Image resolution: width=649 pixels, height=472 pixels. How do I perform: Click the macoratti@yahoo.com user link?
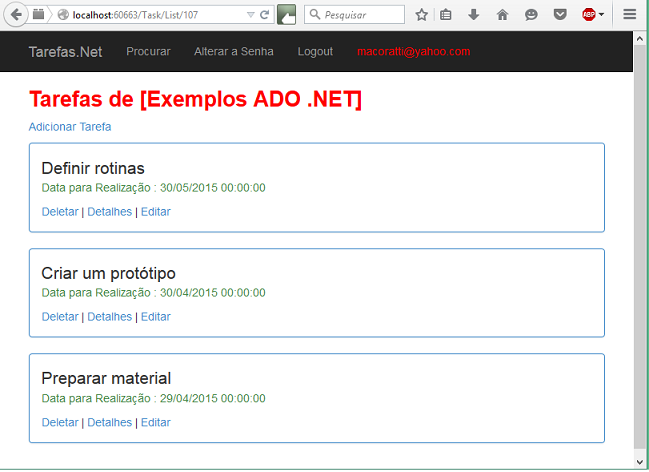(x=413, y=51)
